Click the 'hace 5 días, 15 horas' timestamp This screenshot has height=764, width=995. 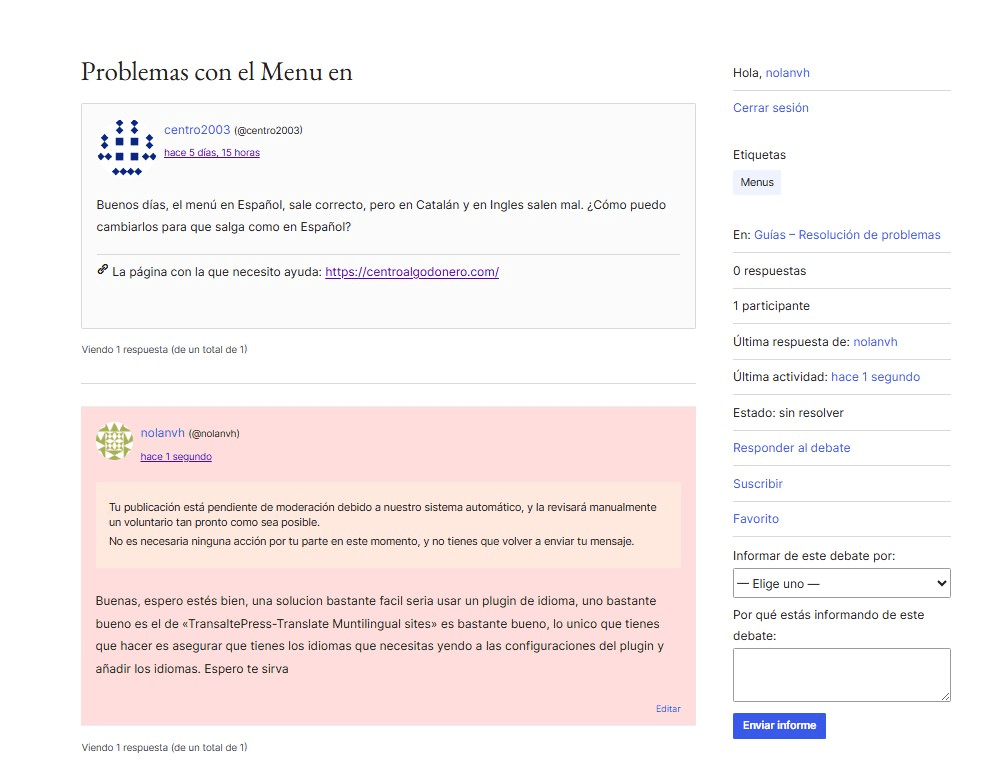point(212,153)
